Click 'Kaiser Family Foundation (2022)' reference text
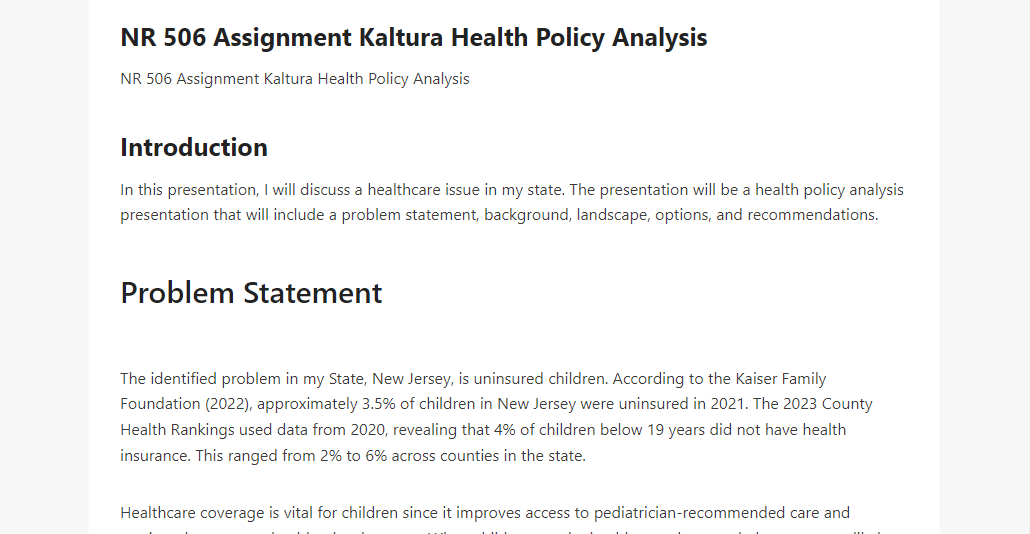This screenshot has height=534, width=1030. click(x=473, y=391)
